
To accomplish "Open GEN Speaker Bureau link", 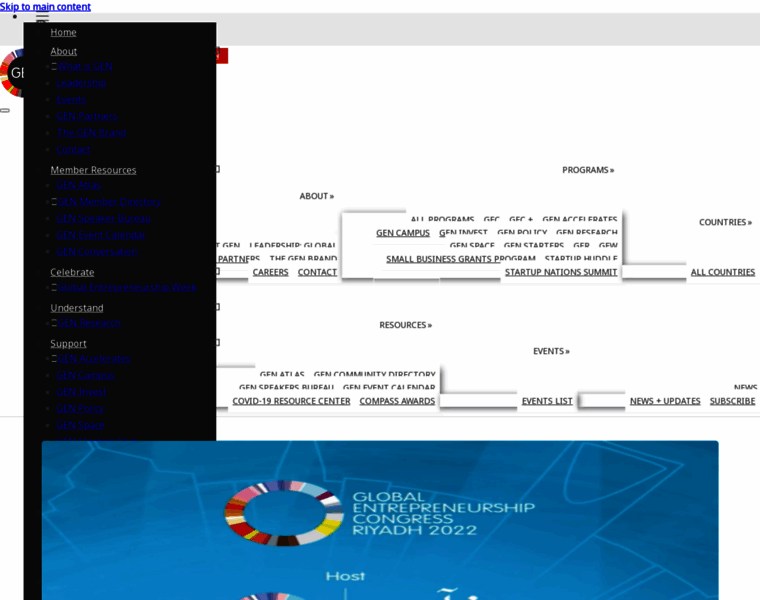I will tap(104, 219).
